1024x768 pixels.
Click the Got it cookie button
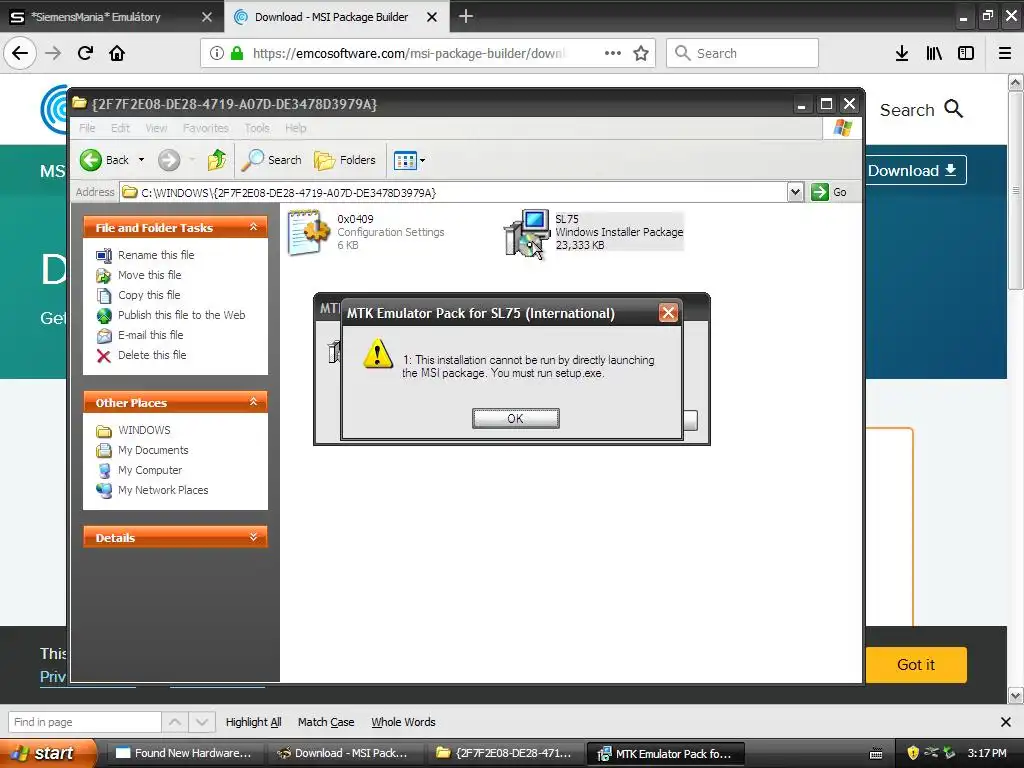point(916,665)
